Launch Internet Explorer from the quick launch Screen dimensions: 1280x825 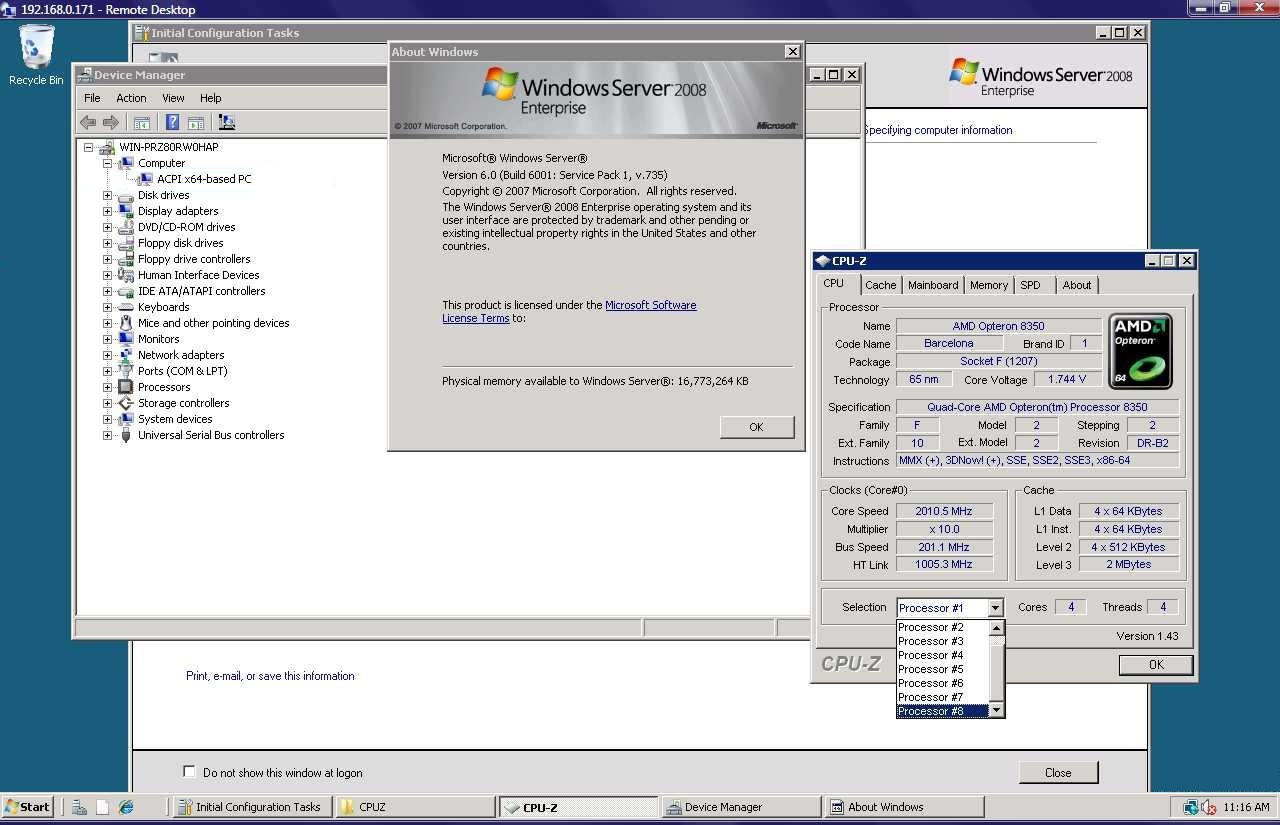pyautogui.click(x=126, y=807)
